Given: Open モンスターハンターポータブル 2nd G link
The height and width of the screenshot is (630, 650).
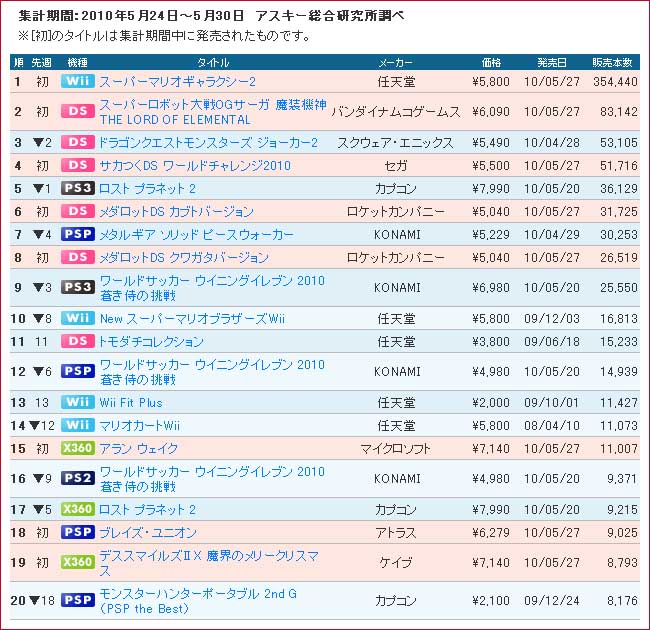Looking at the screenshot, I should click(198, 601).
